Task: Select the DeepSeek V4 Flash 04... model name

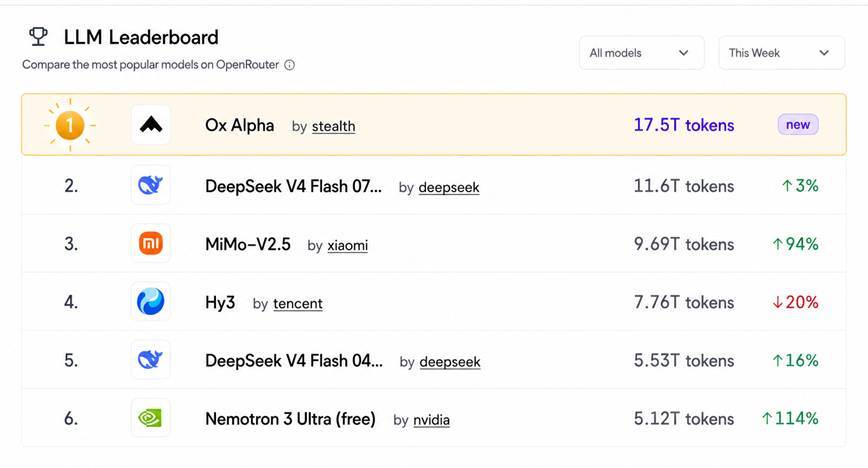Action: (294, 361)
